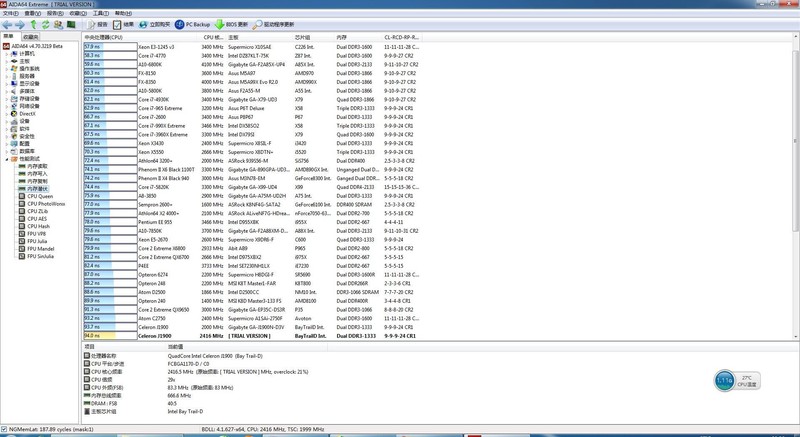Select the CPU PhotoWorxx benchmark

(42, 204)
